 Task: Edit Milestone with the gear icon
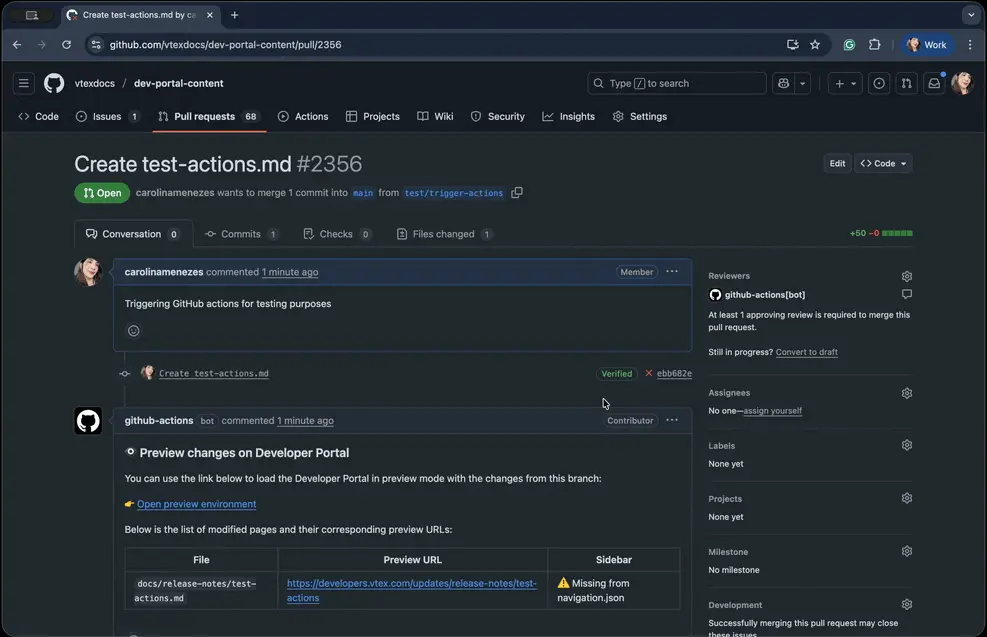click(x=907, y=551)
